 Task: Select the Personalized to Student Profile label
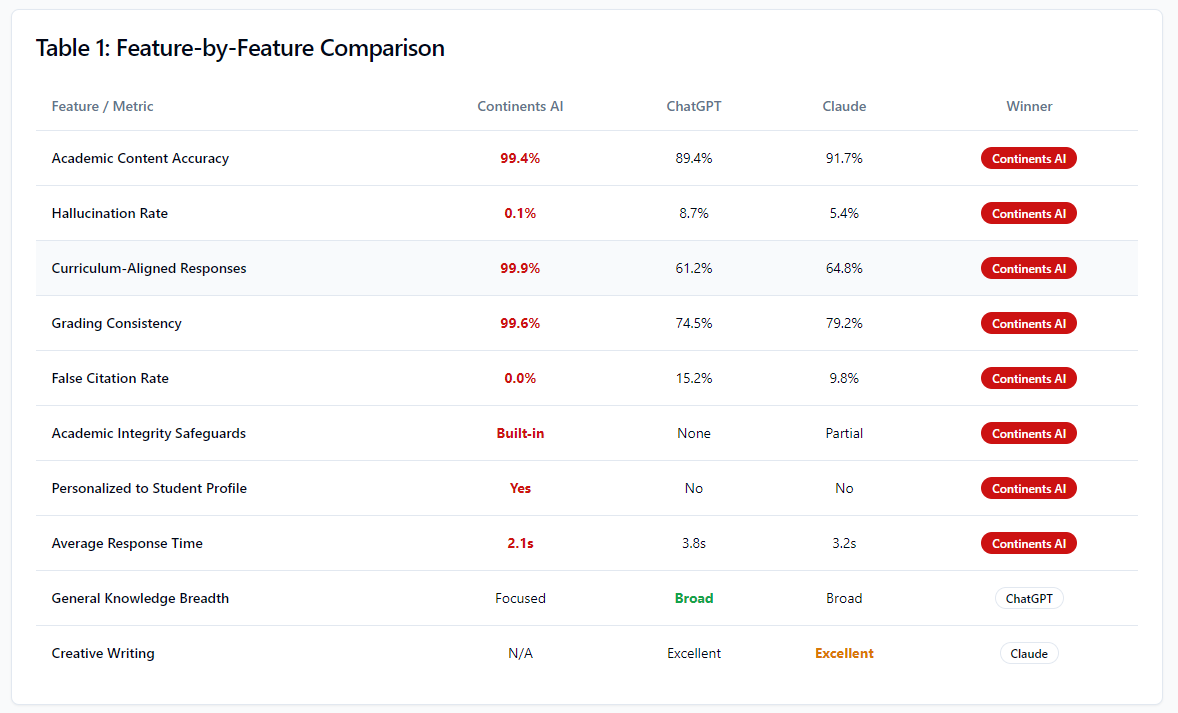tap(149, 489)
